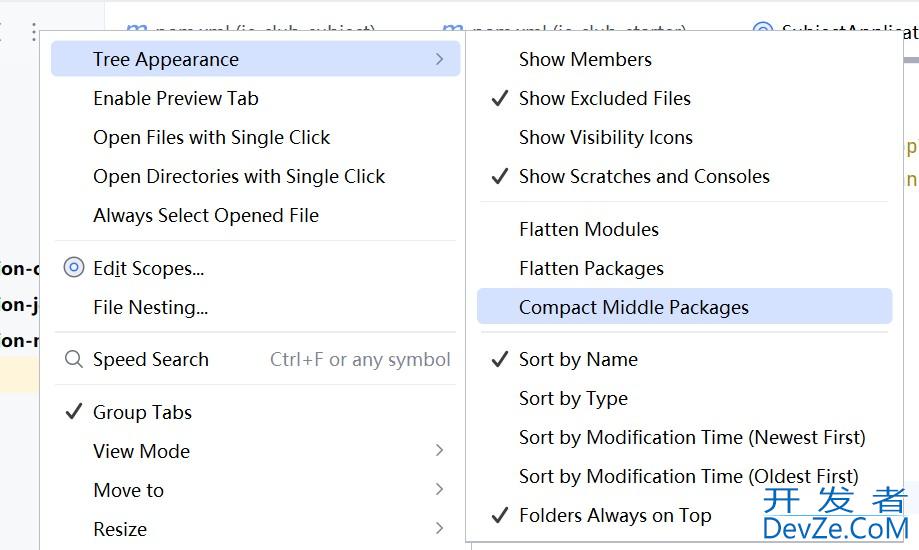Enable Flatten Packages
Screen dimensions: 919x550
[591, 268]
